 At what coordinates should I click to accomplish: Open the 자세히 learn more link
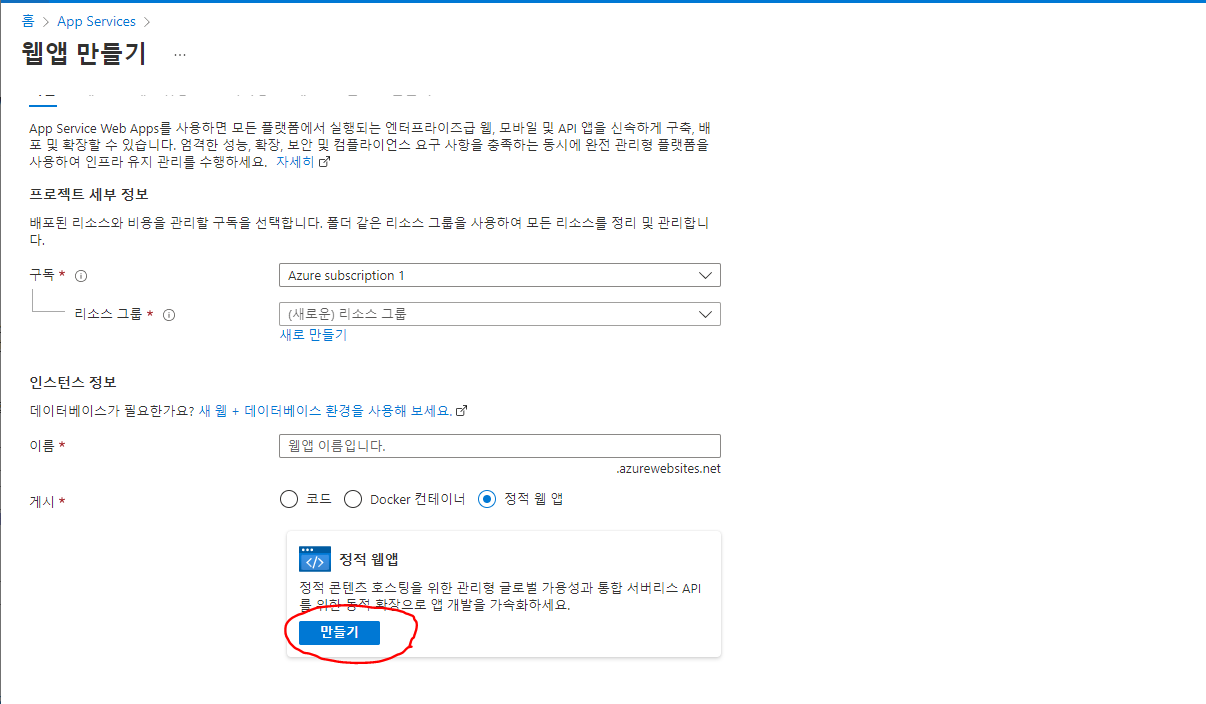coord(303,162)
